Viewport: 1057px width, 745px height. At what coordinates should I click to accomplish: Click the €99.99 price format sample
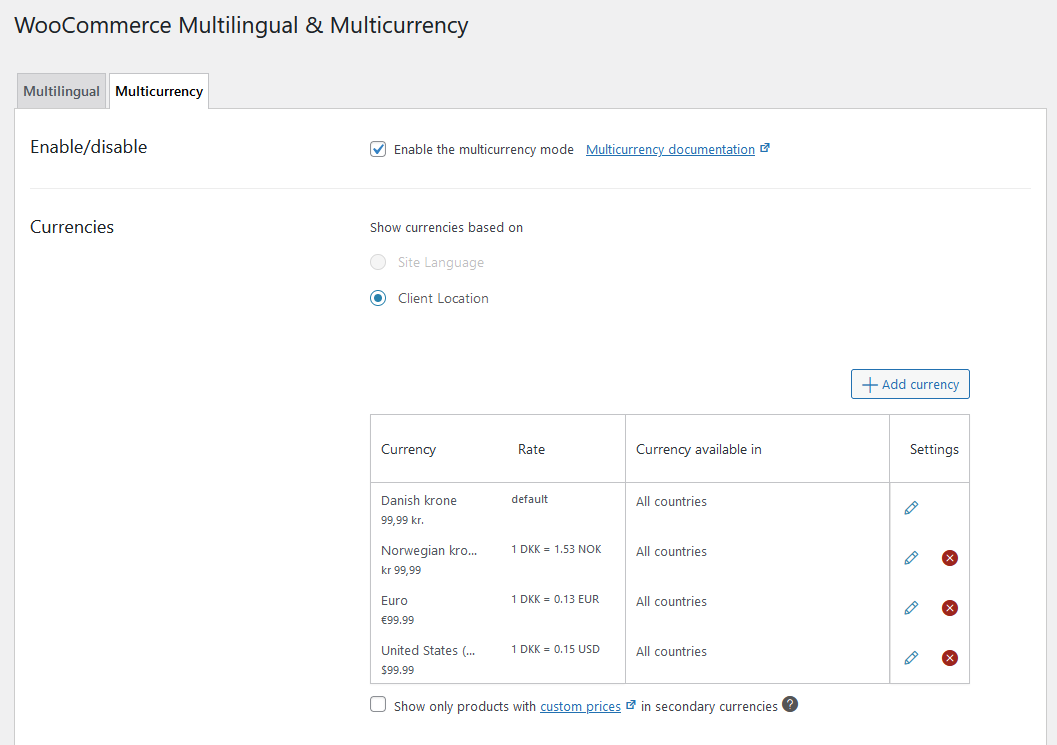click(x=398, y=620)
